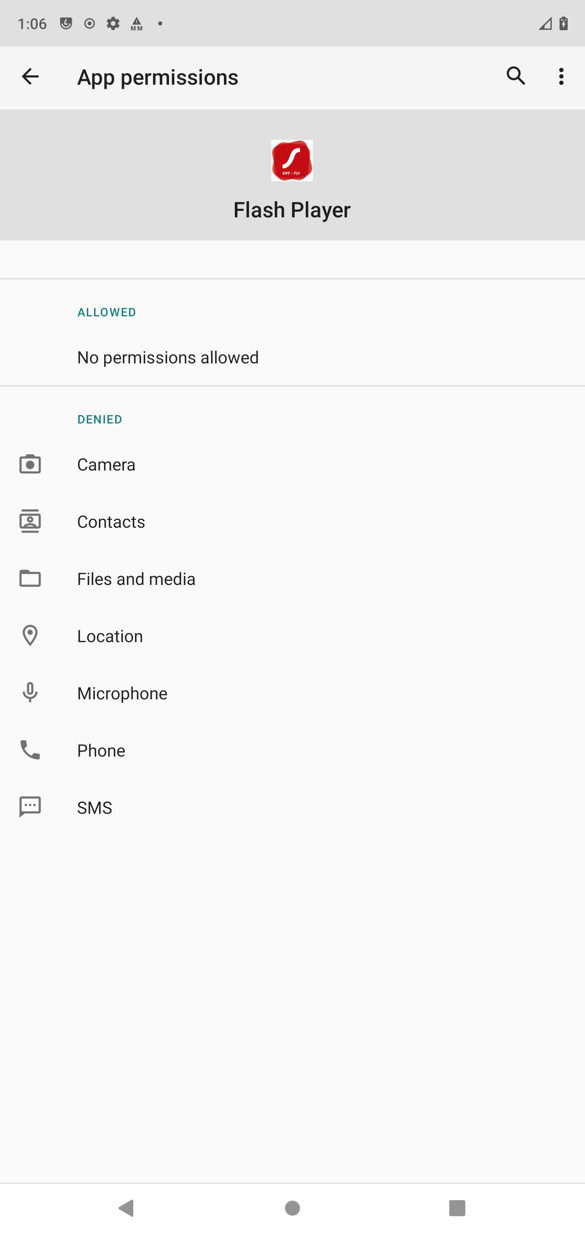Image resolution: width=585 pixels, height=1234 pixels.
Task: Open Contacts permission settings
Action: tap(292, 521)
